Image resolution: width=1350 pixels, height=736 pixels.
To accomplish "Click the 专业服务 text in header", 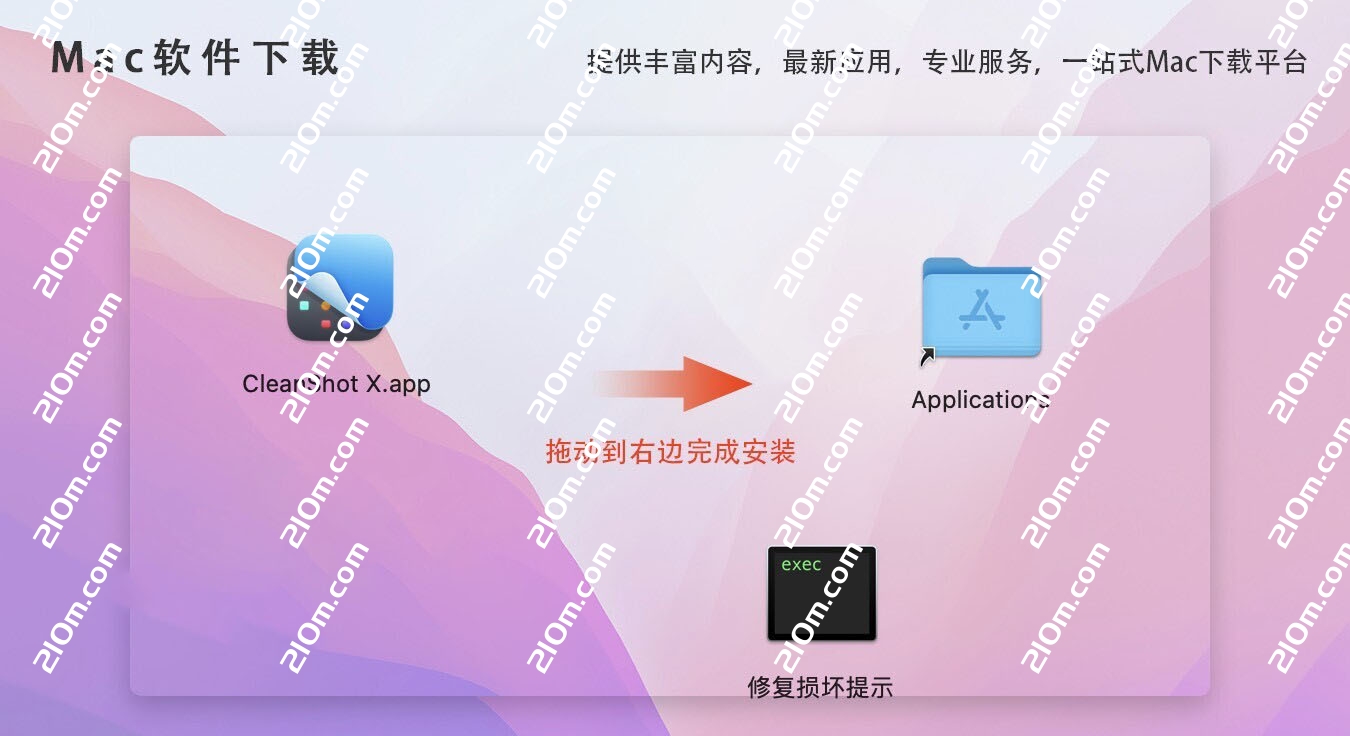I will point(975,62).
